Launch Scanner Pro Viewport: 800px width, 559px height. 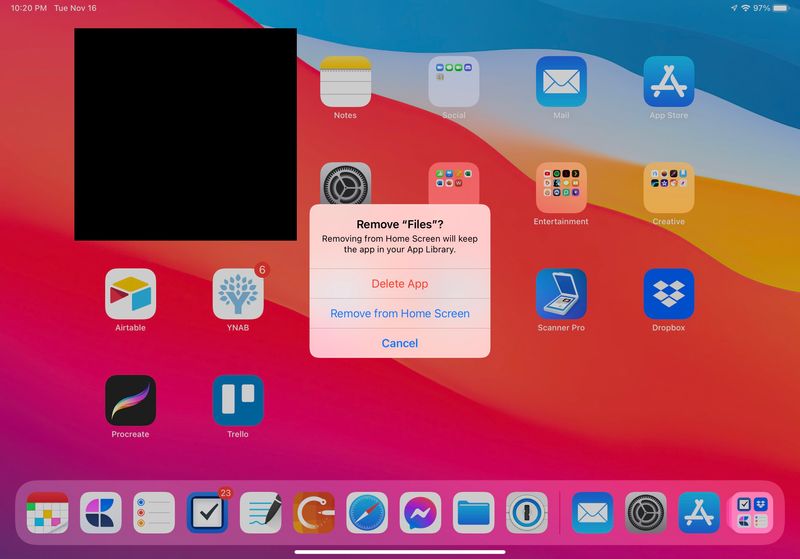[561, 294]
